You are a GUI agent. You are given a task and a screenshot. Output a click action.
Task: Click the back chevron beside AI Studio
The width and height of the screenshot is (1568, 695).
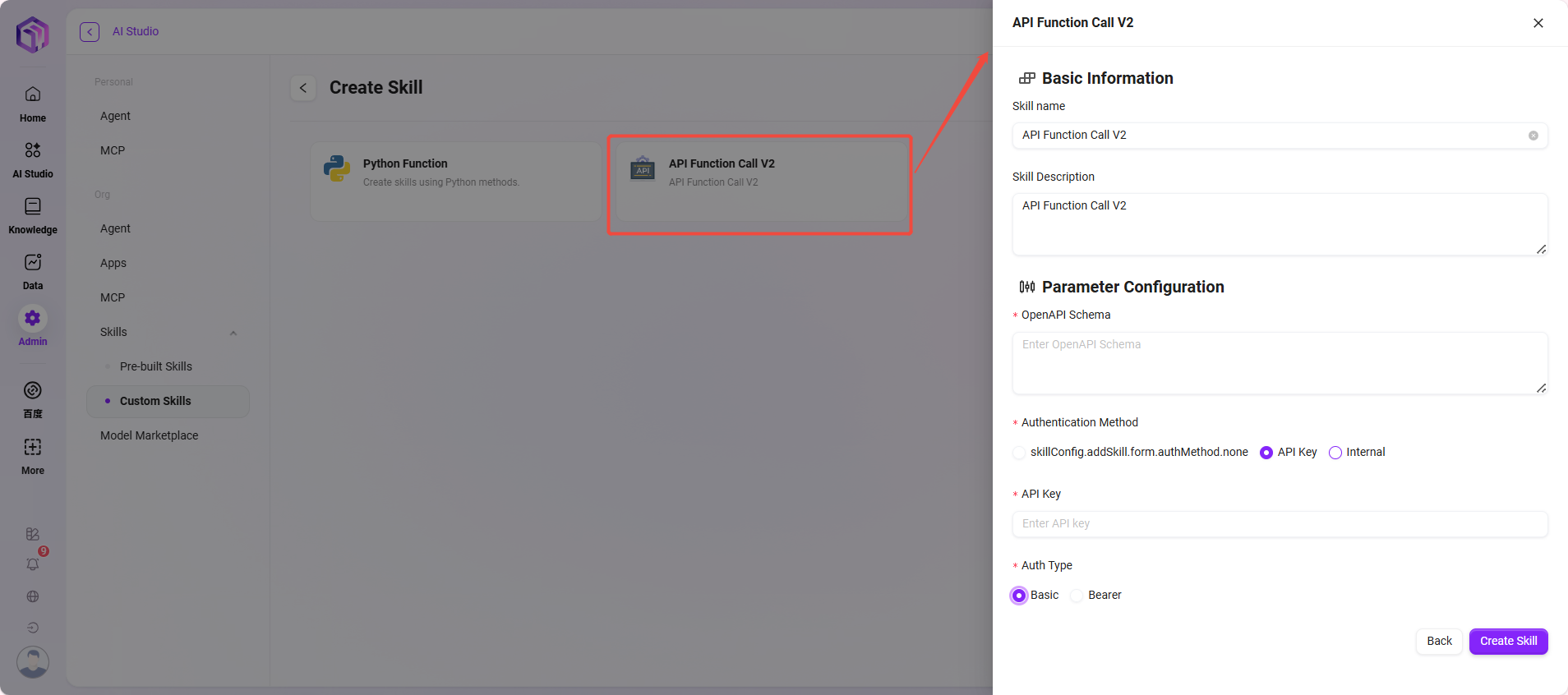90,32
